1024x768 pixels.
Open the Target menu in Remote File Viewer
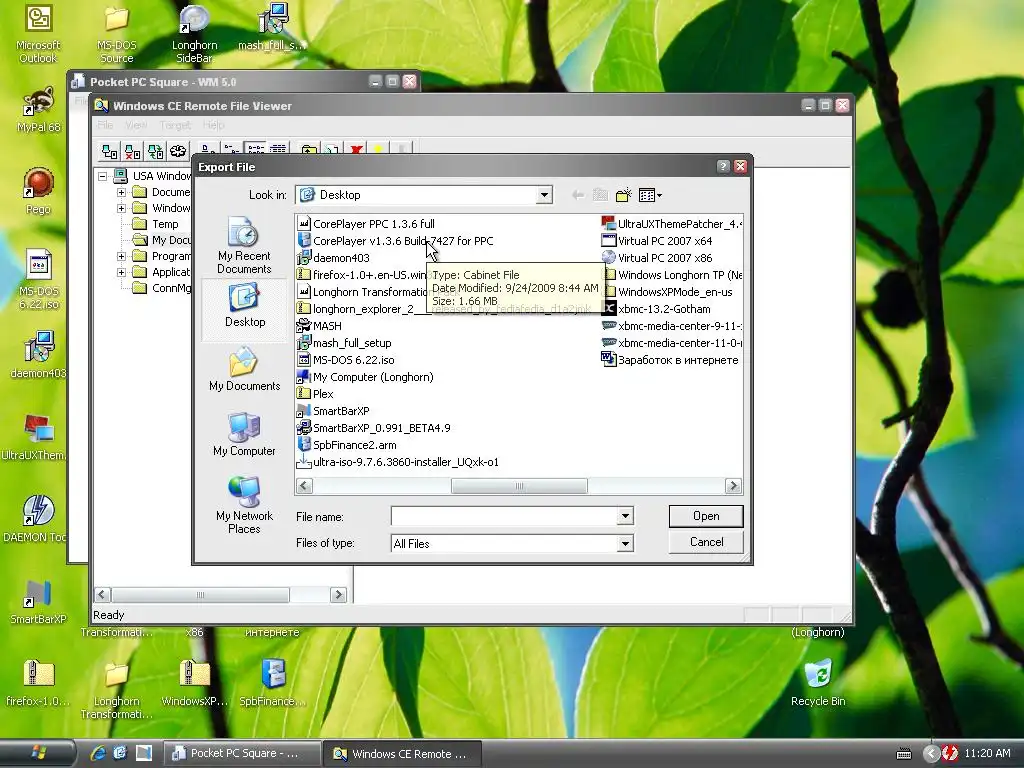pos(175,125)
